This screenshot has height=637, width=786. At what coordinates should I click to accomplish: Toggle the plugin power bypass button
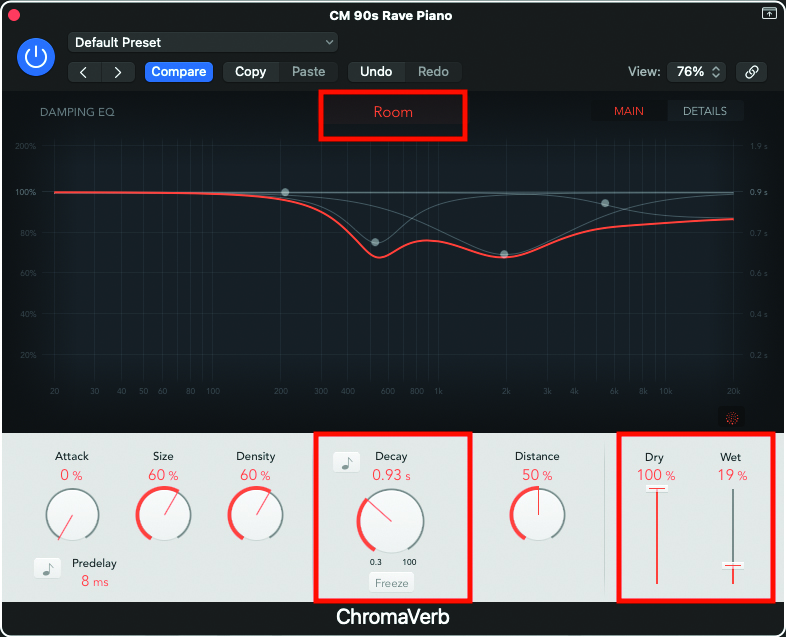(36, 57)
